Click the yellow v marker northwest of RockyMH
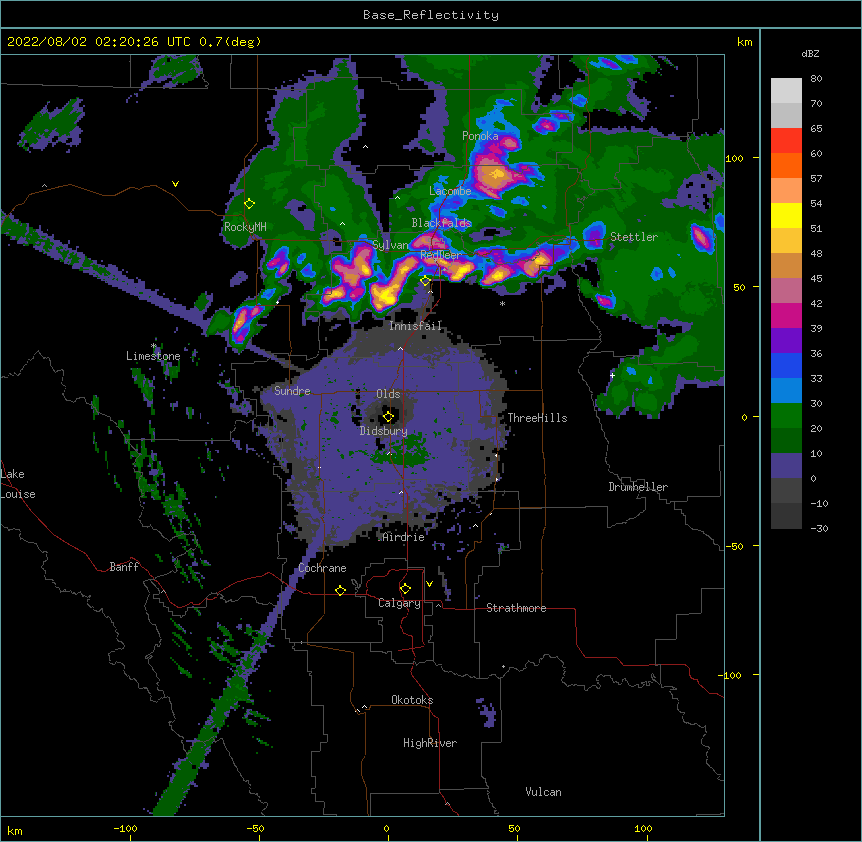862x842 pixels. tap(175, 184)
